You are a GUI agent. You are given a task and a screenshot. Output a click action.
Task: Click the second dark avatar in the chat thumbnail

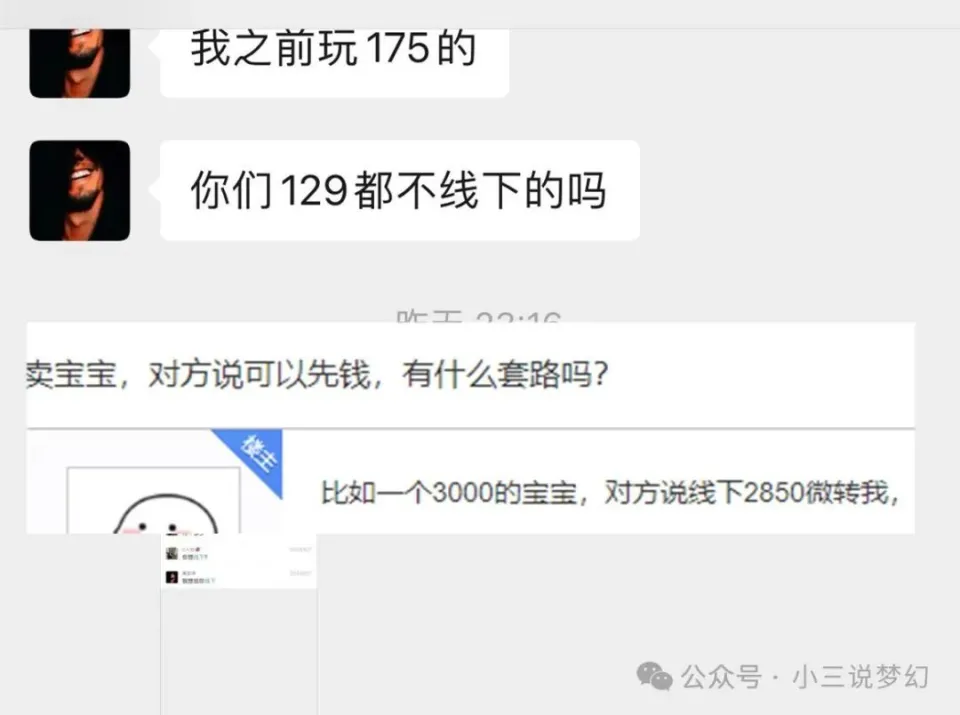172,577
